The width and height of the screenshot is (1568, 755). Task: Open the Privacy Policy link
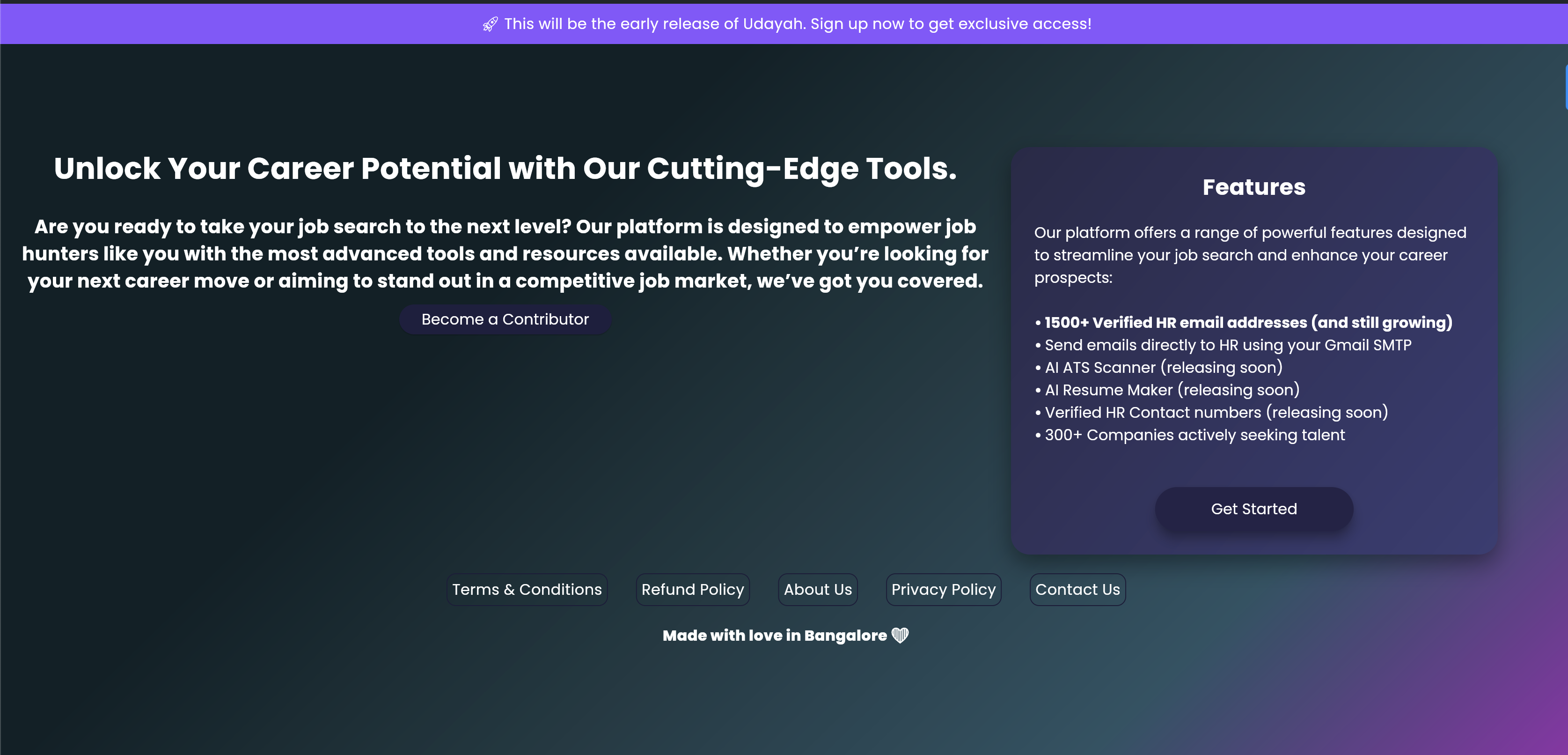[943, 589]
